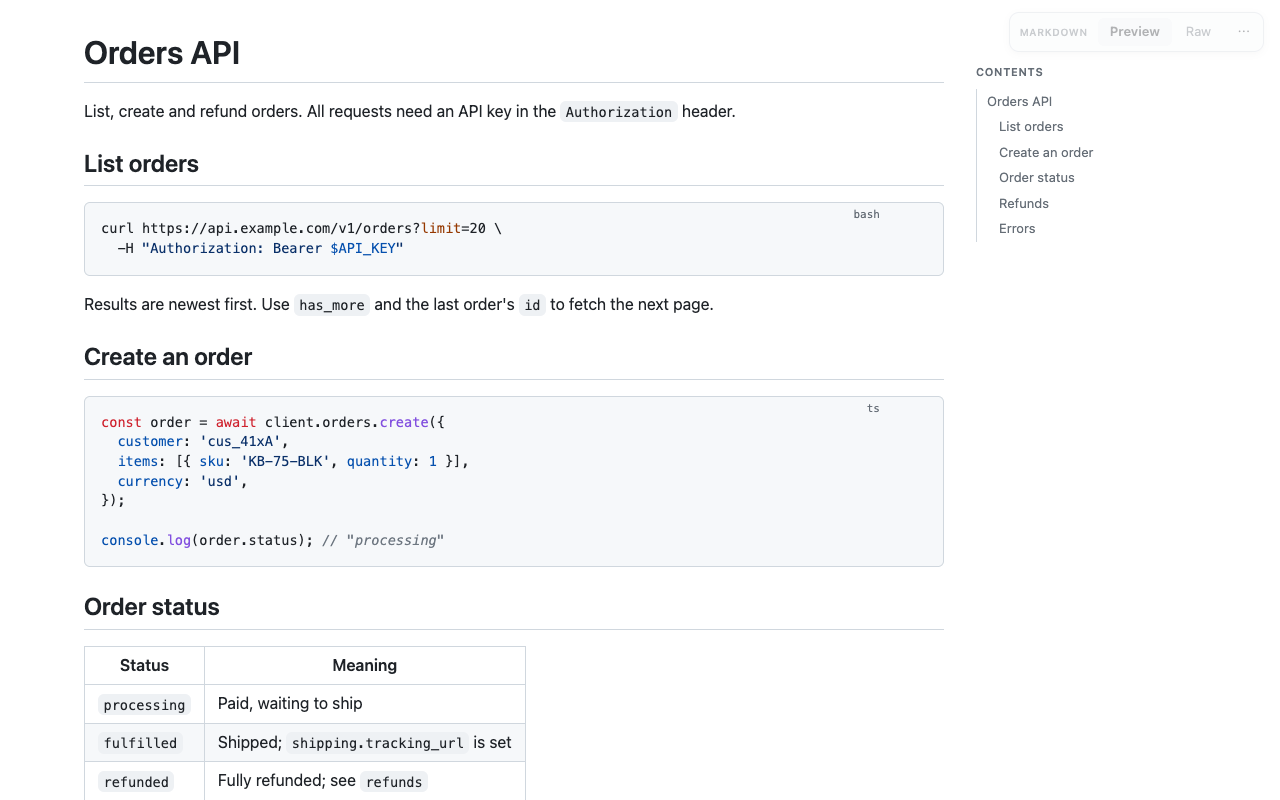Click the customer 'cus_41xA' code line

click(203, 442)
